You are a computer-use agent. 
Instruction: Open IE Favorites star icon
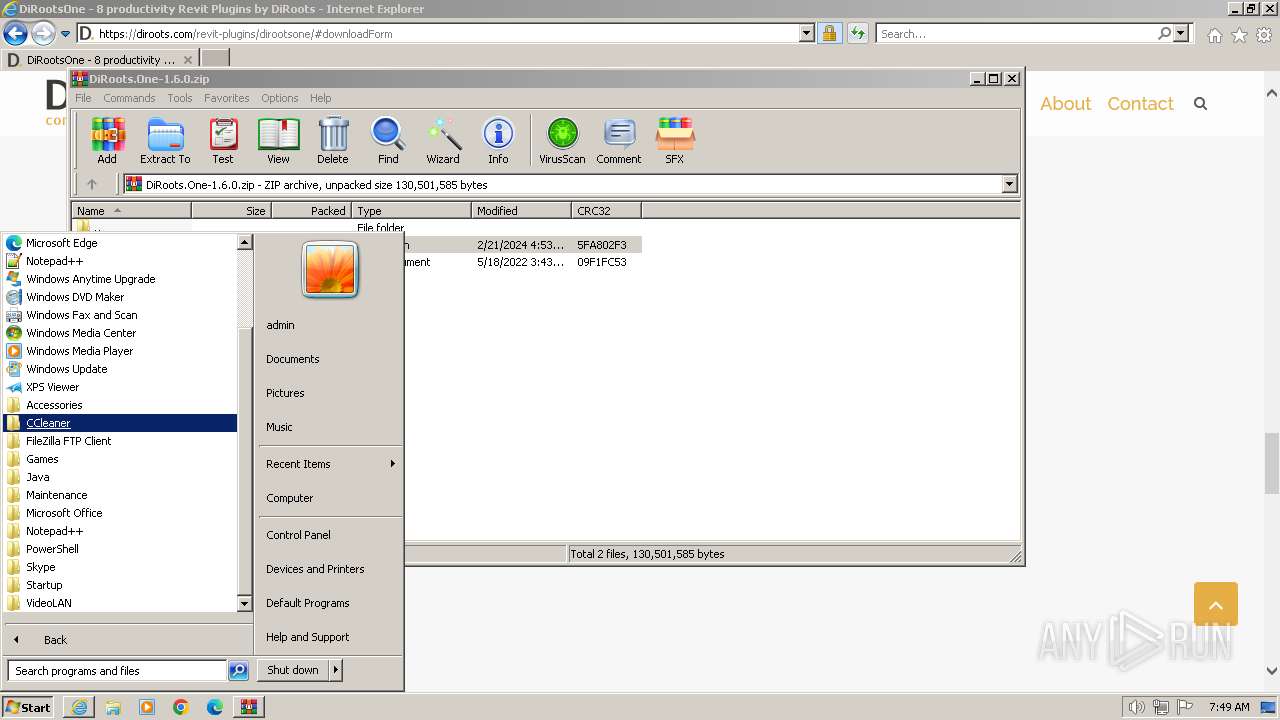coord(1239,35)
